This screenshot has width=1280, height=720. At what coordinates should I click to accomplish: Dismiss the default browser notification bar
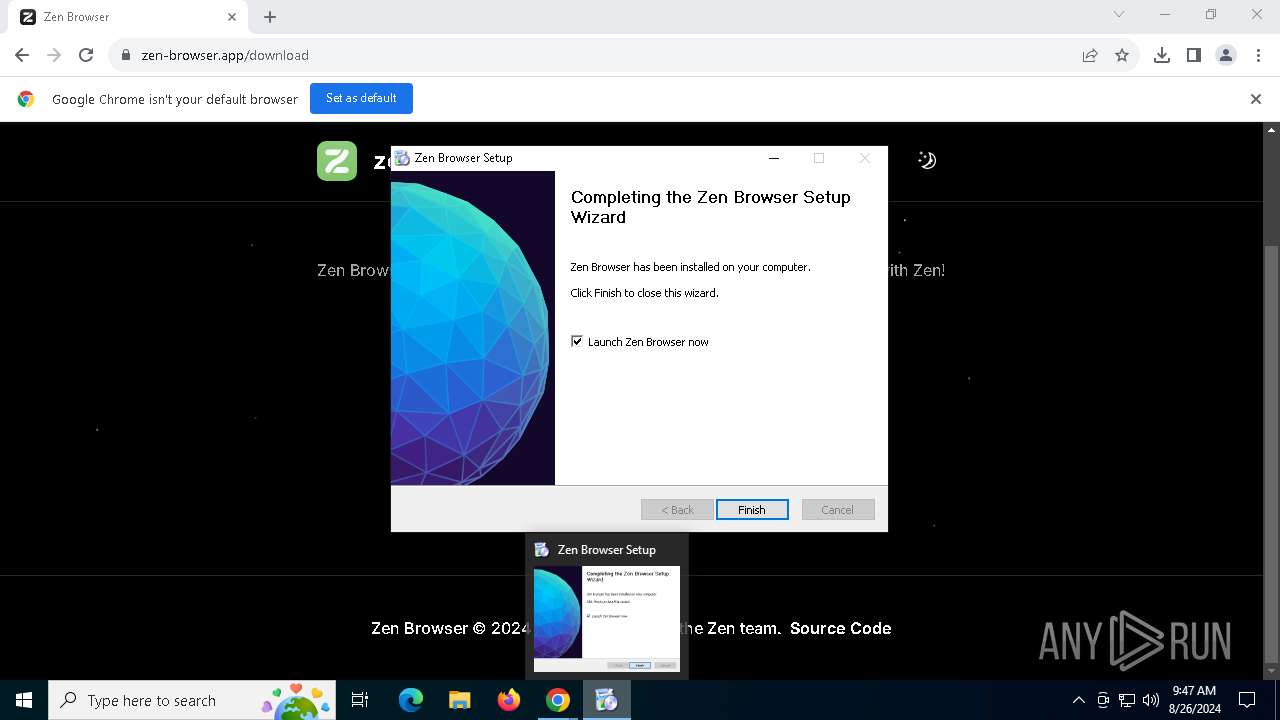pos(1256,99)
